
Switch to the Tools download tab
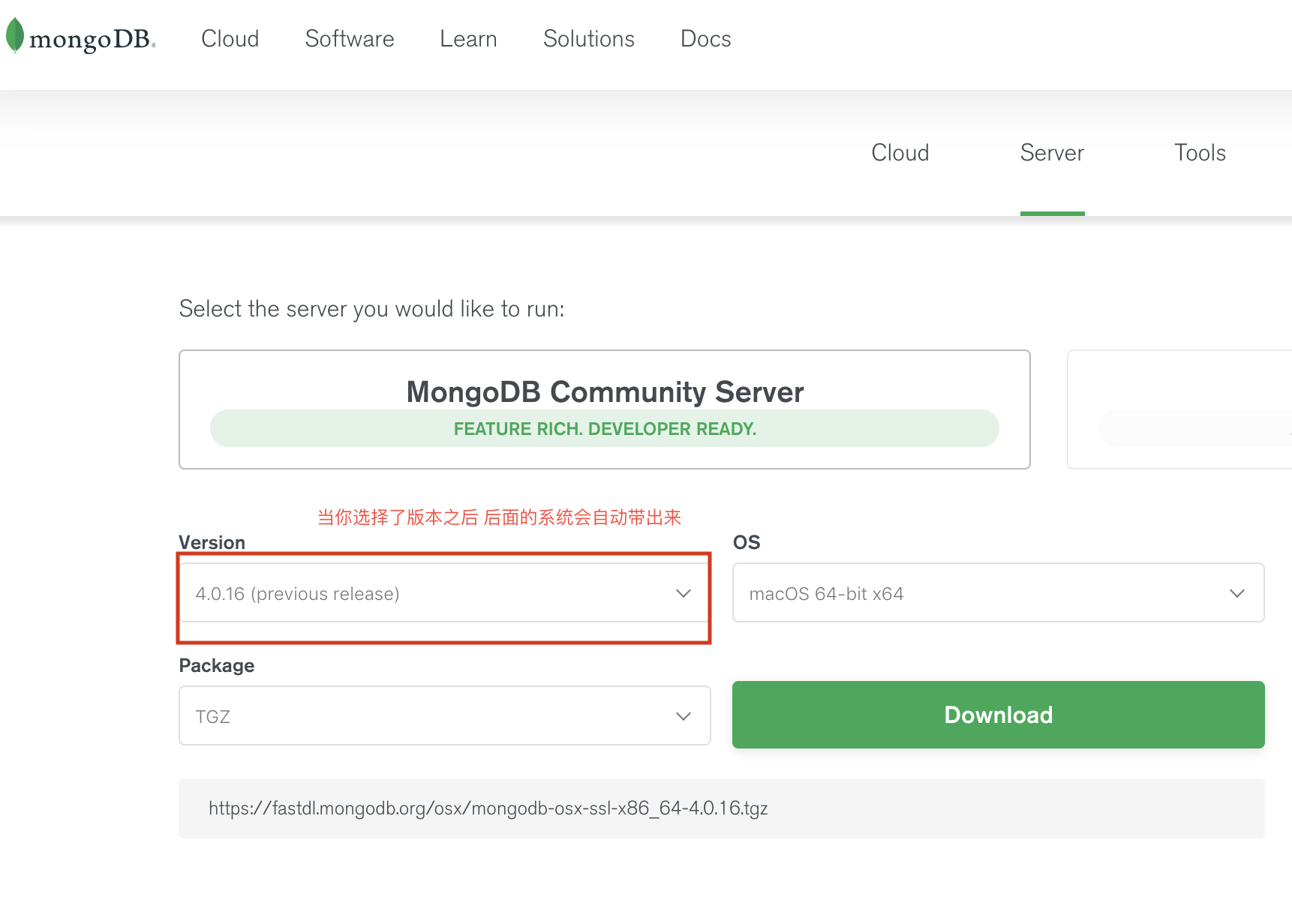[x=1200, y=153]
